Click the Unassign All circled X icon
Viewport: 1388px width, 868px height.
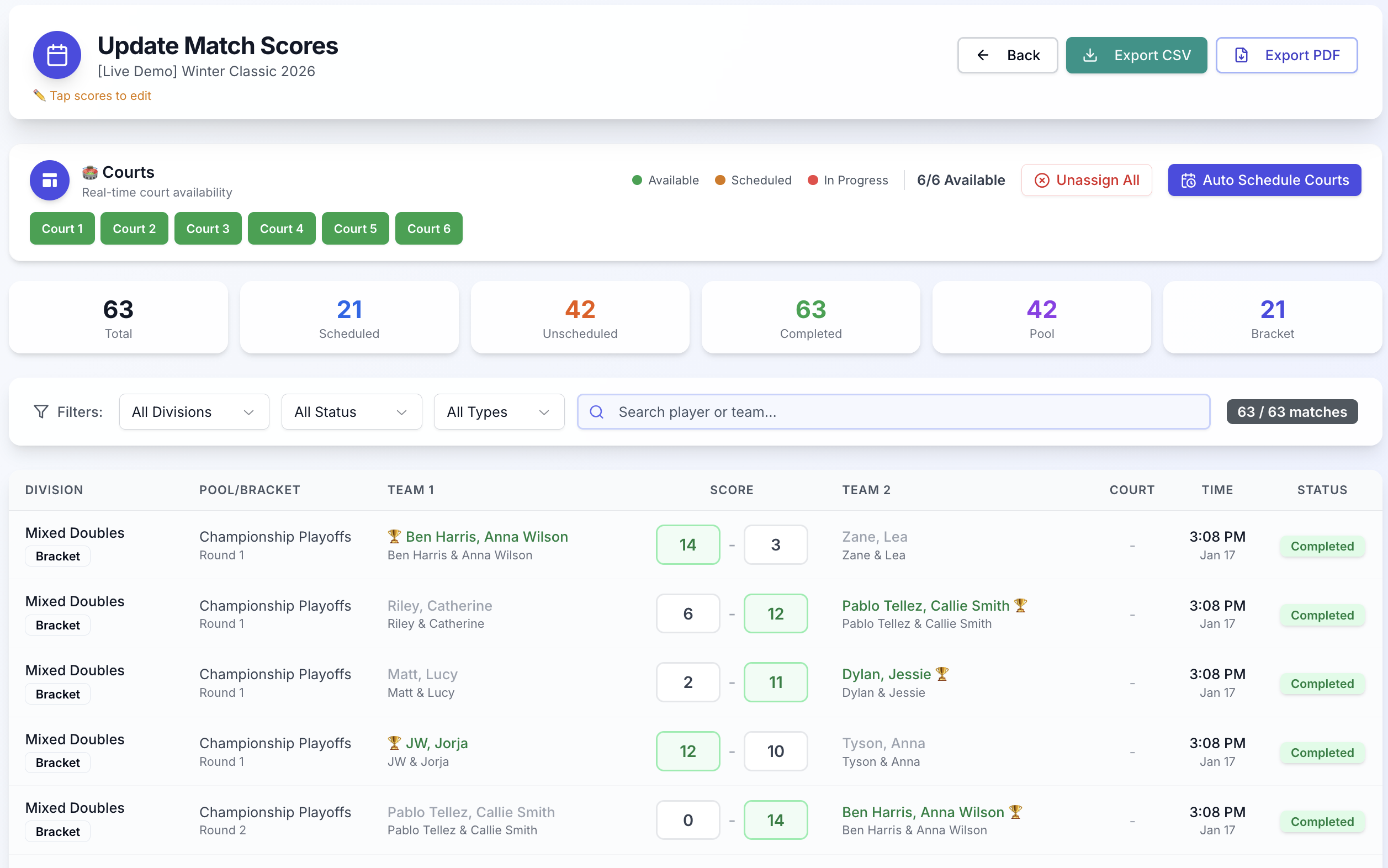click(x=1041, y=180)
